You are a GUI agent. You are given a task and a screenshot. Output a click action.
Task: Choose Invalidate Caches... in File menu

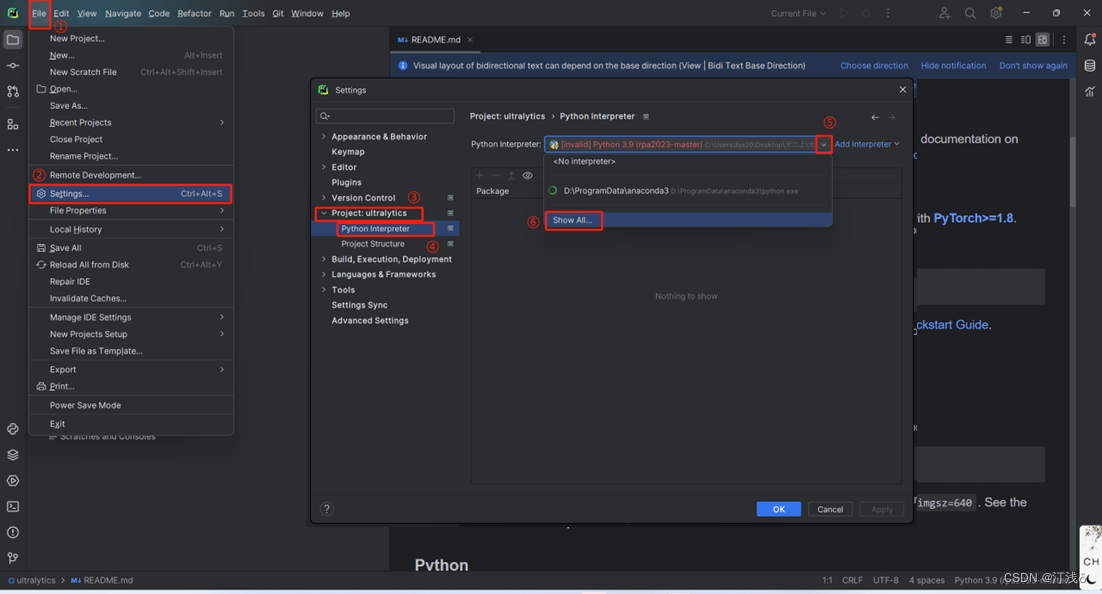[x=131, y=298]
